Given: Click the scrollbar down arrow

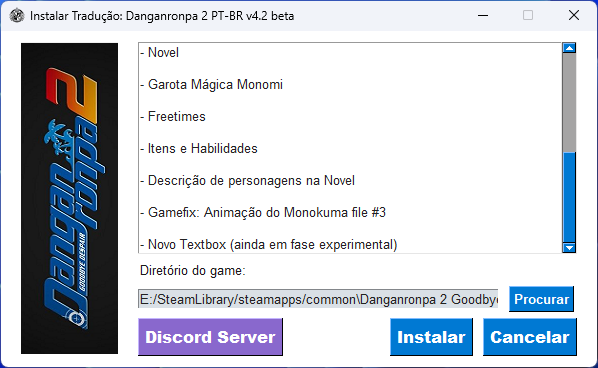Looking at the screenshot, I should pos(569,247).
